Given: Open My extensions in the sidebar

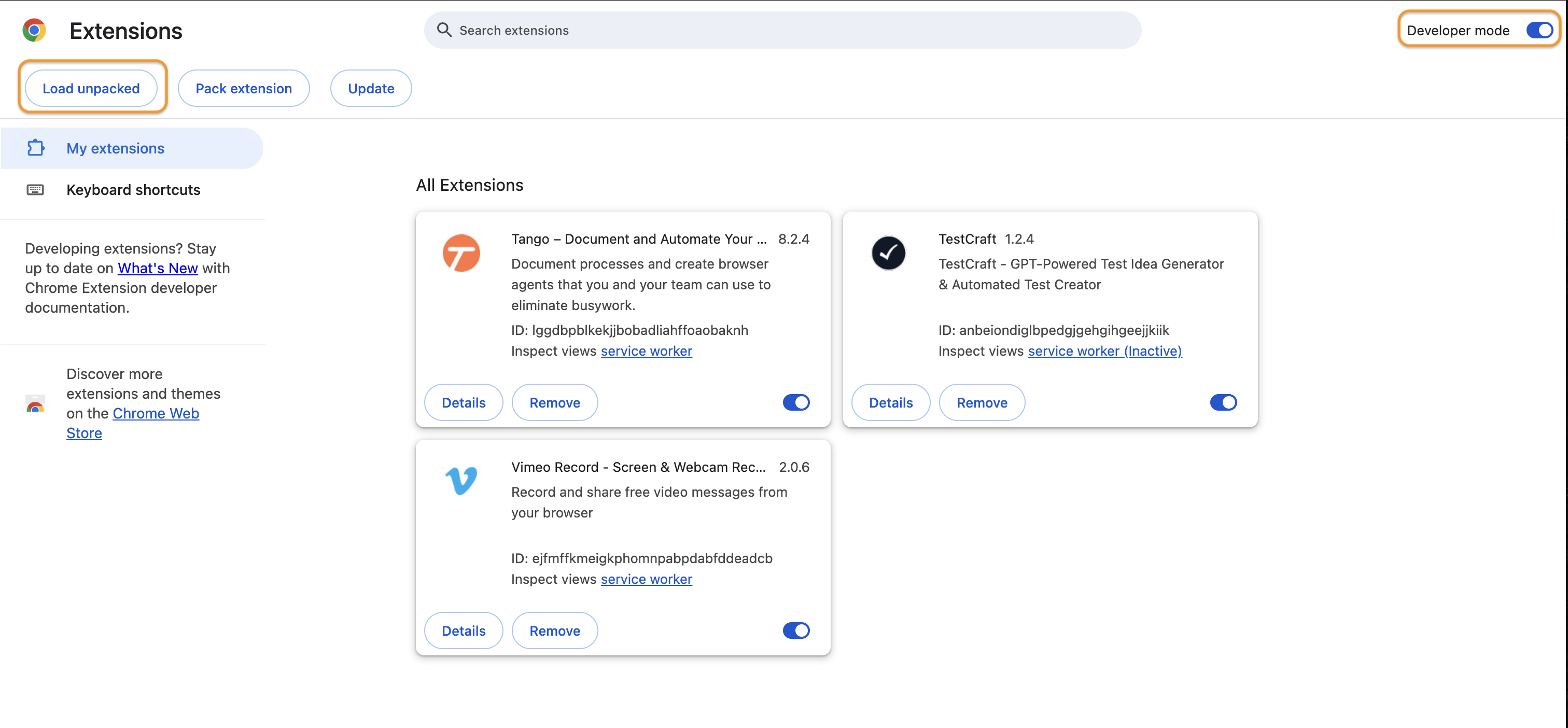Looking at the screenshot, I should [115, 148].
